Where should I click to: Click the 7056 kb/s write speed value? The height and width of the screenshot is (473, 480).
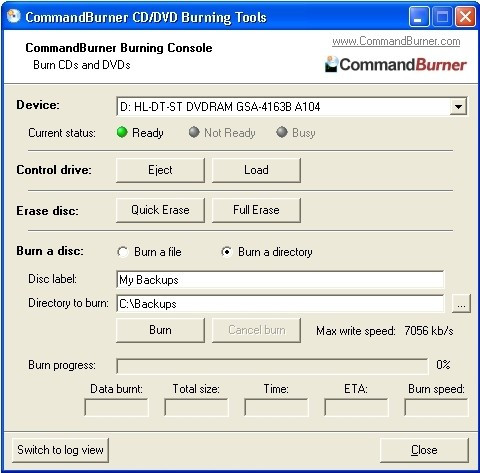[429, 331]
